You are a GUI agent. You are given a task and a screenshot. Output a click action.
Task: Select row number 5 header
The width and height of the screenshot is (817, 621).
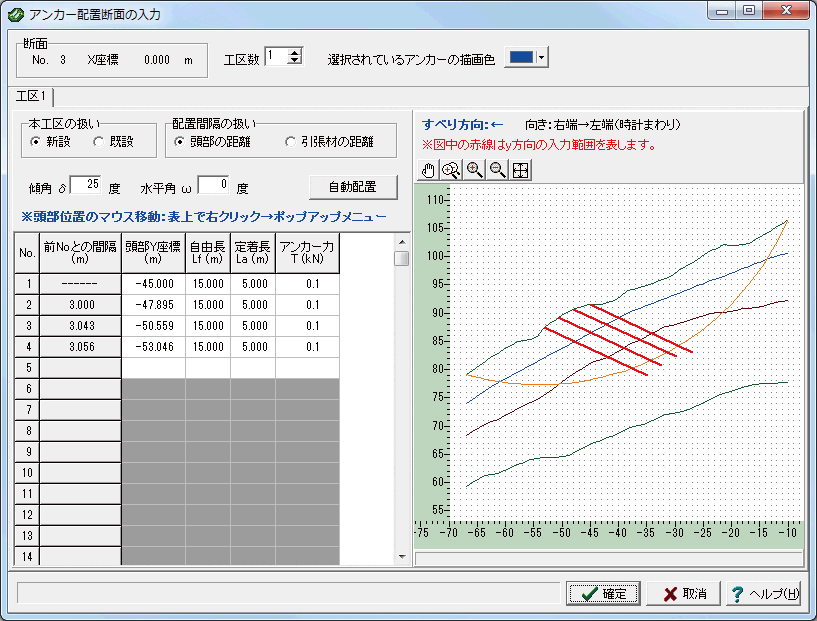coord(27,368)
